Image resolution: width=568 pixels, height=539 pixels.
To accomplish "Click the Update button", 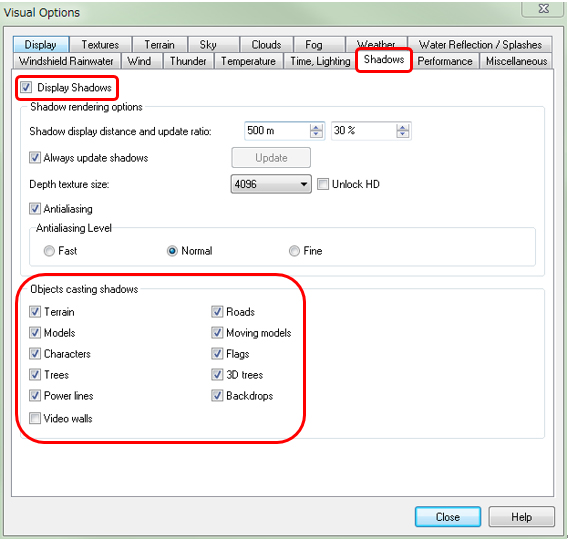I will [271, 158].
